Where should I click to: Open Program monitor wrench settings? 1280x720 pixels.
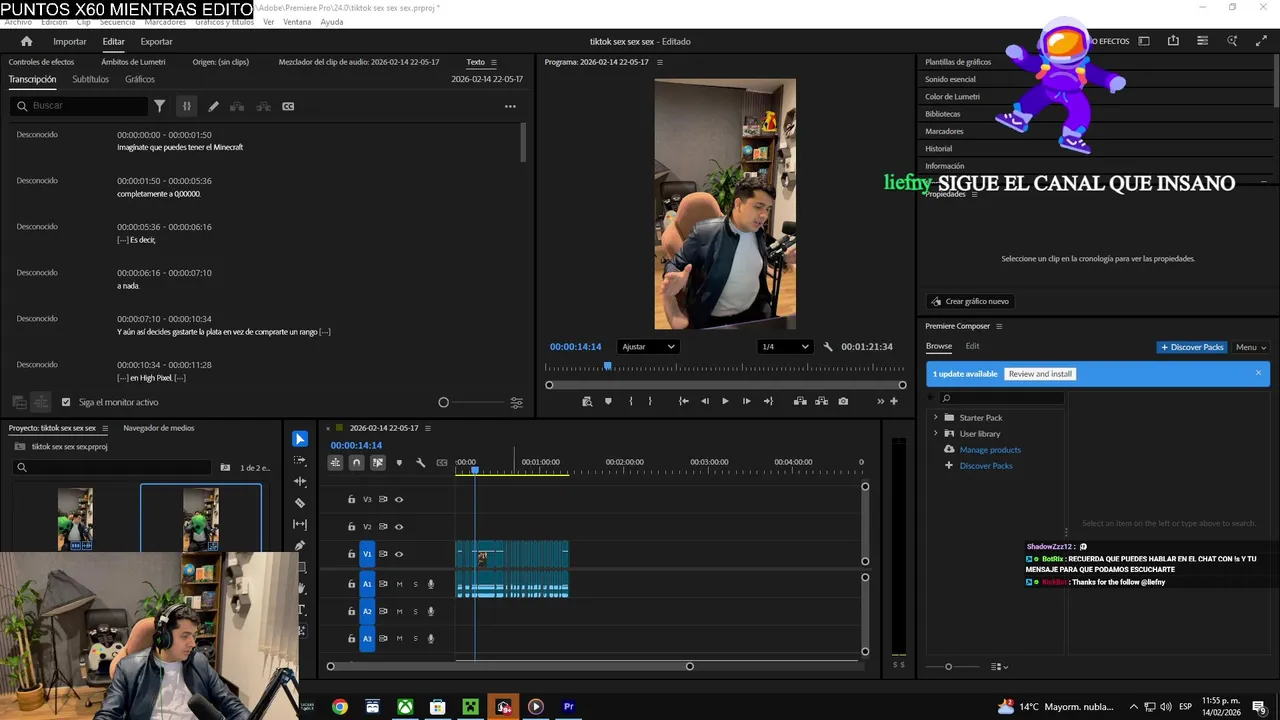tap(828, 347)
